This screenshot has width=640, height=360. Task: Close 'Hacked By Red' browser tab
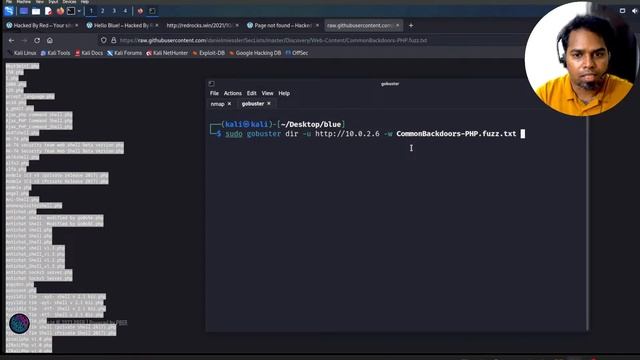tap(76, 25)
